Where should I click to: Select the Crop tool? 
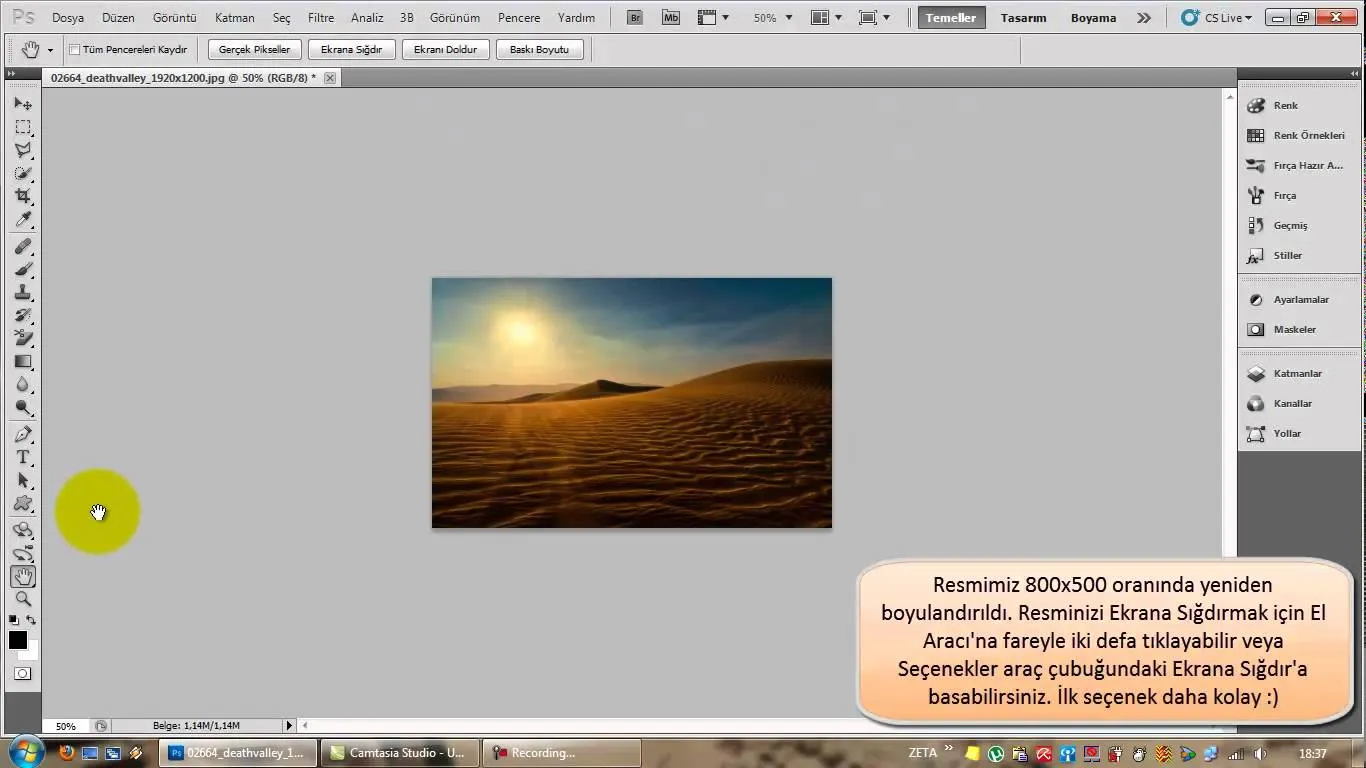click(22, 197)
